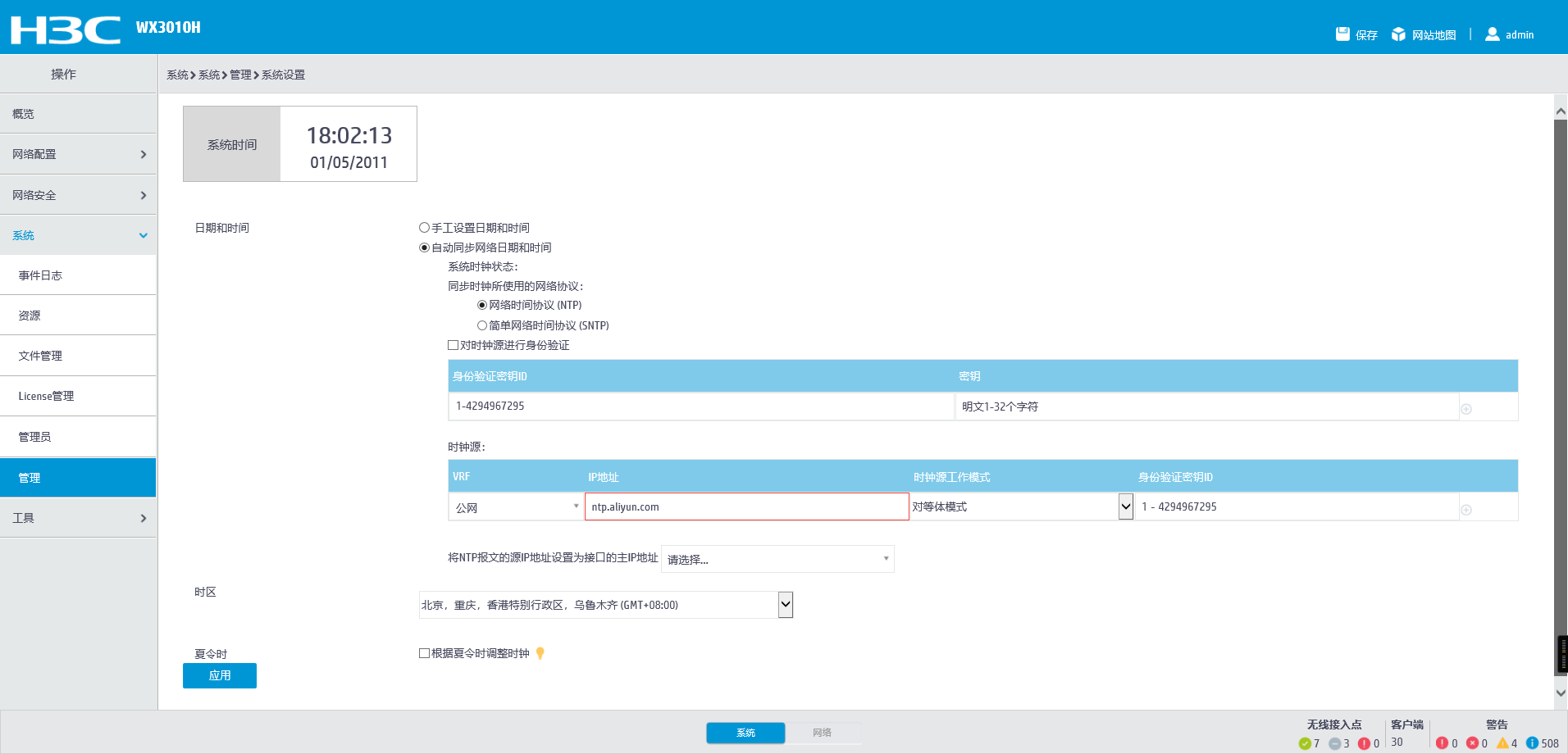This screenshot has width=1568, height=754.
Task: Click the admin username in header
Action: tap(1520, 35)
